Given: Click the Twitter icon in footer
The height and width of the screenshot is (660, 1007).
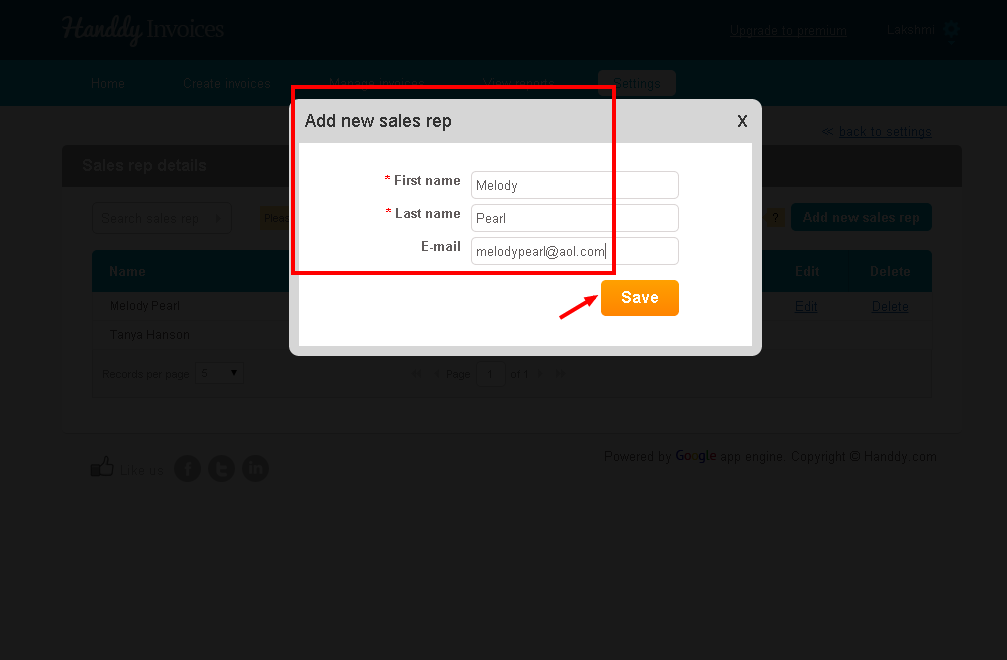Looking at the screenshot, I should (222, 469).
